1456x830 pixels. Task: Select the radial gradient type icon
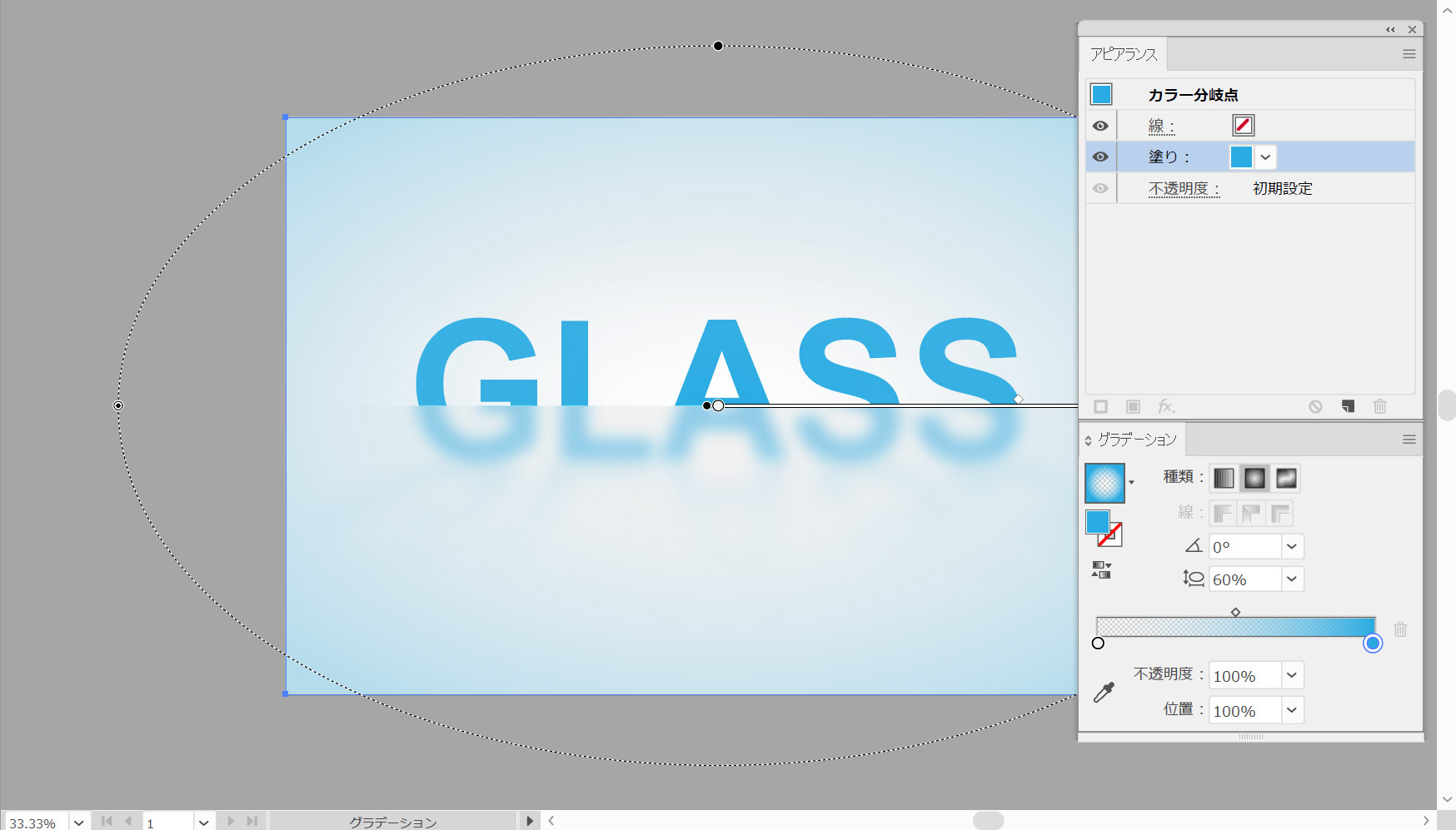coord(1254,478)
